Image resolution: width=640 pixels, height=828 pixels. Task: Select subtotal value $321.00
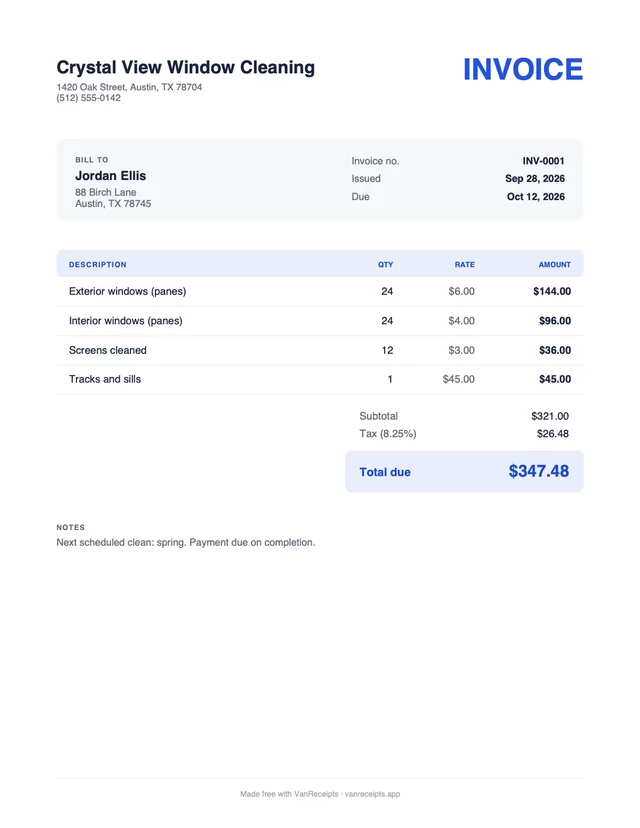pos(550,416)
